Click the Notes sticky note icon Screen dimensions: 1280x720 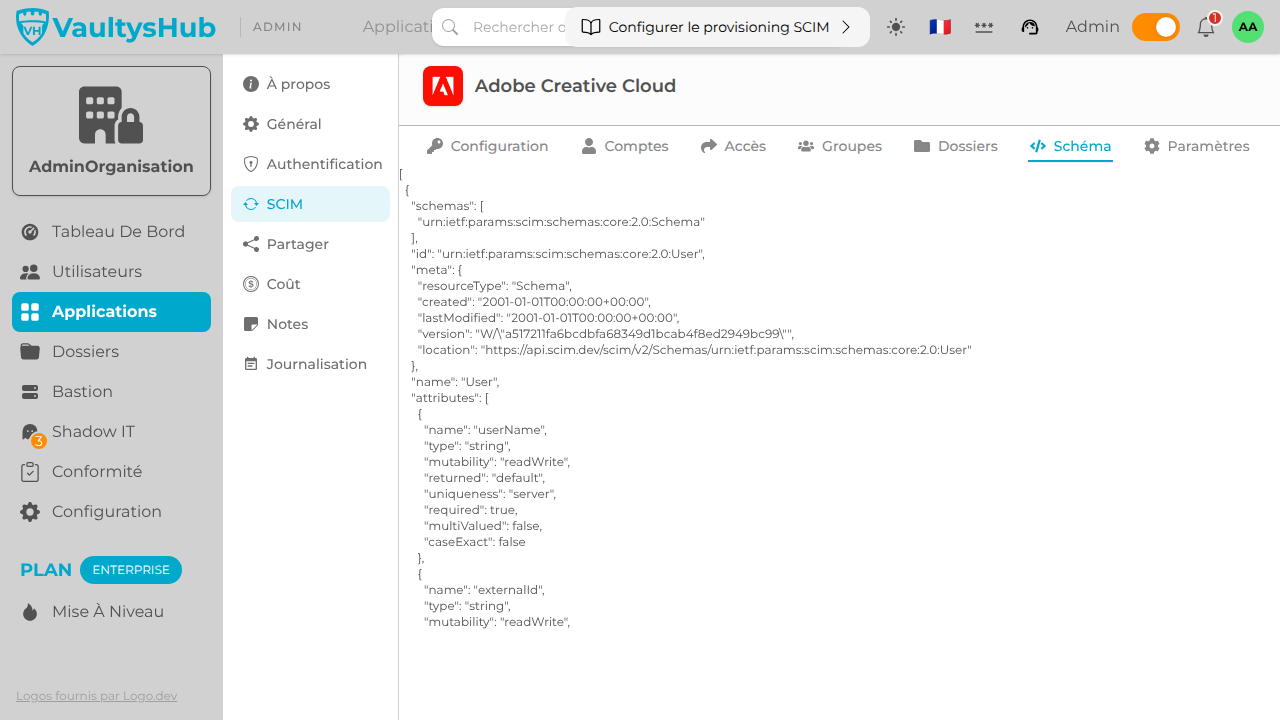(x=251, y=324)
